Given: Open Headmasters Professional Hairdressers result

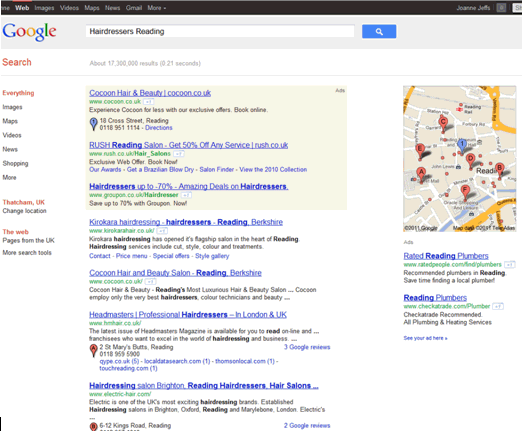Looking at the screenshot, I should pyautogui.click(x=188, y=314).
